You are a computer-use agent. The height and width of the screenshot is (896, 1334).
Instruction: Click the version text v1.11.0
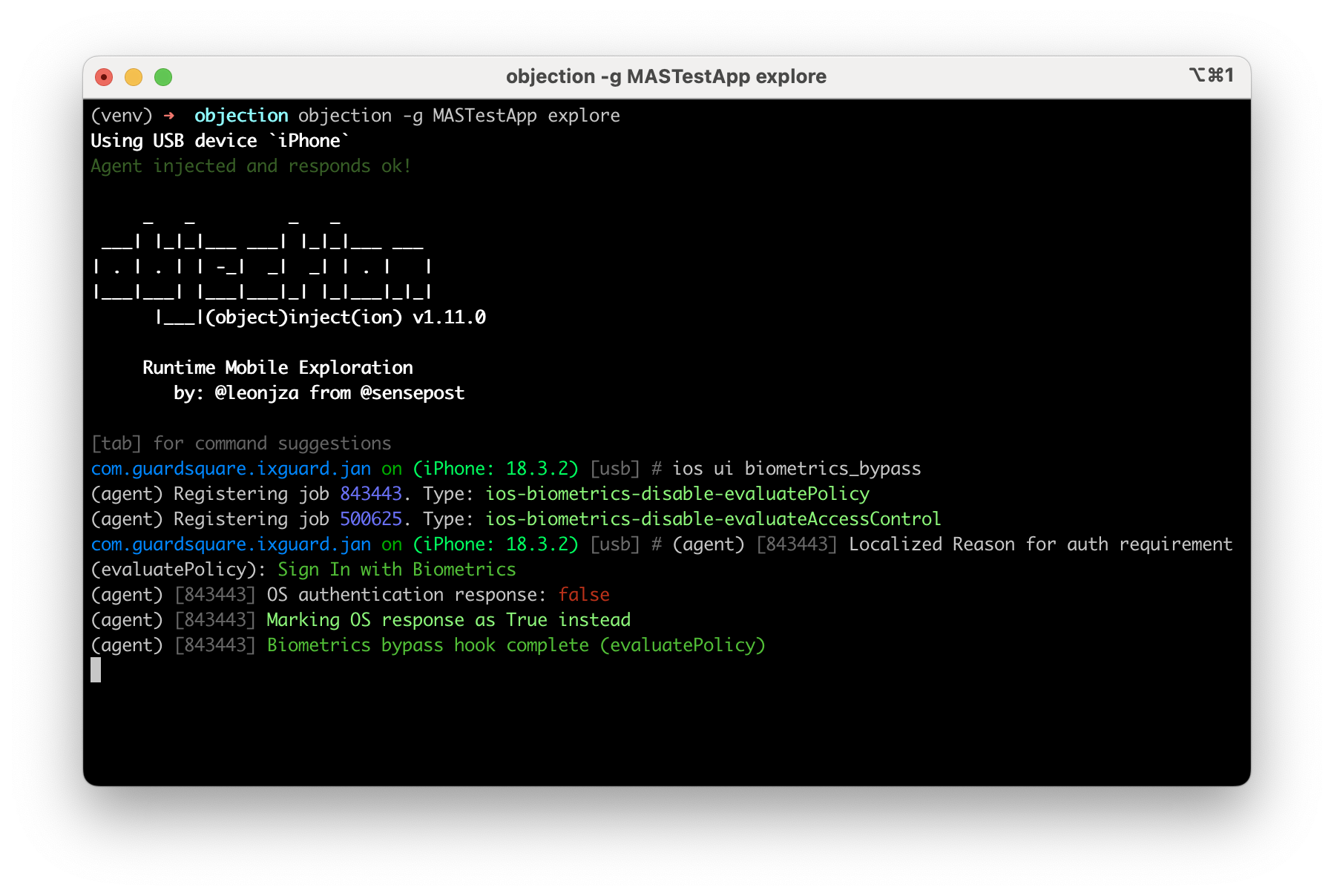(449, 317)
